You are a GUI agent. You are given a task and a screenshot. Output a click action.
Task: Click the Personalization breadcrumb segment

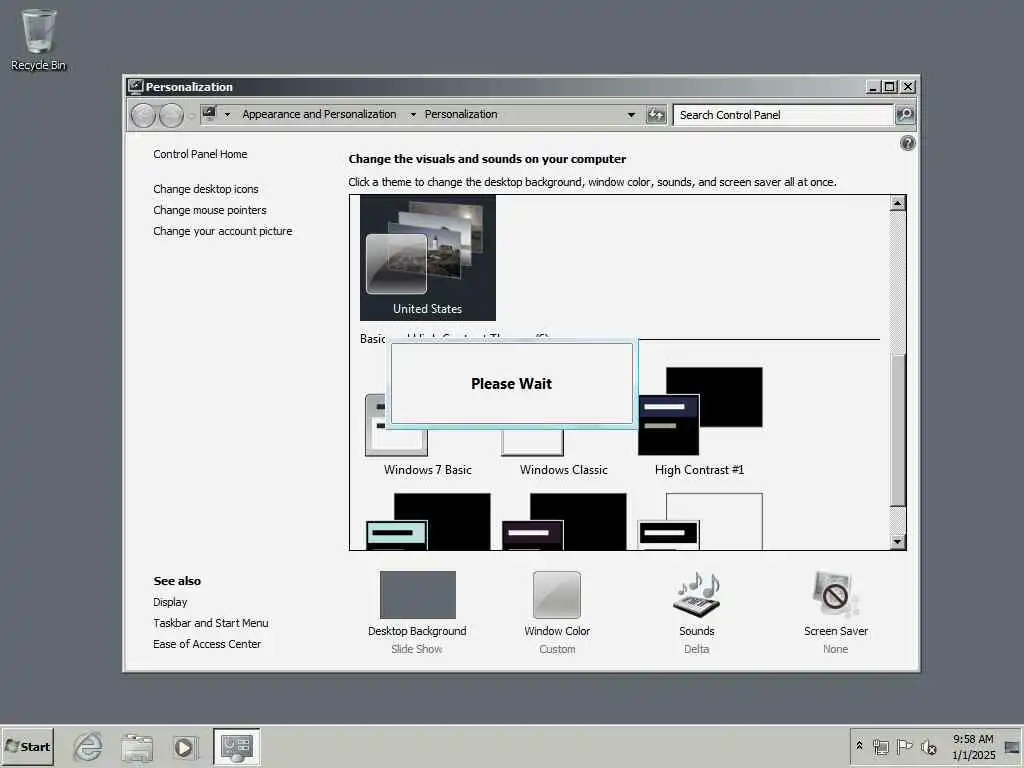tap(461, 114)
